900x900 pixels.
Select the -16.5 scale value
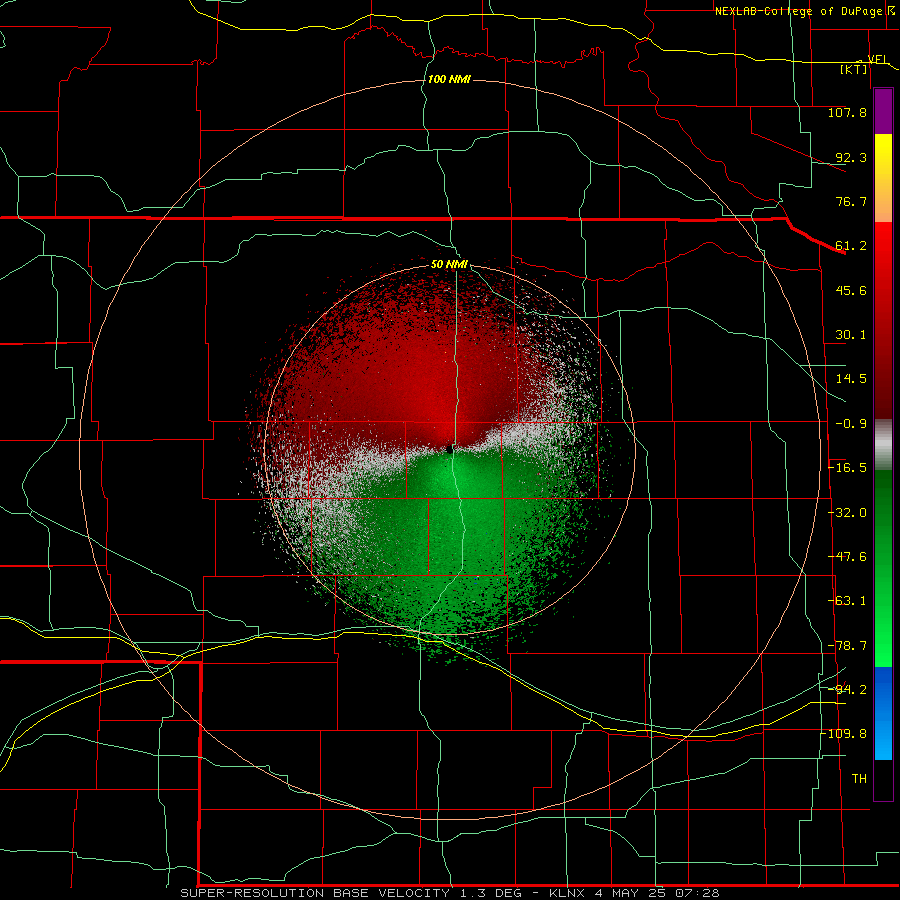pos(848,468)
